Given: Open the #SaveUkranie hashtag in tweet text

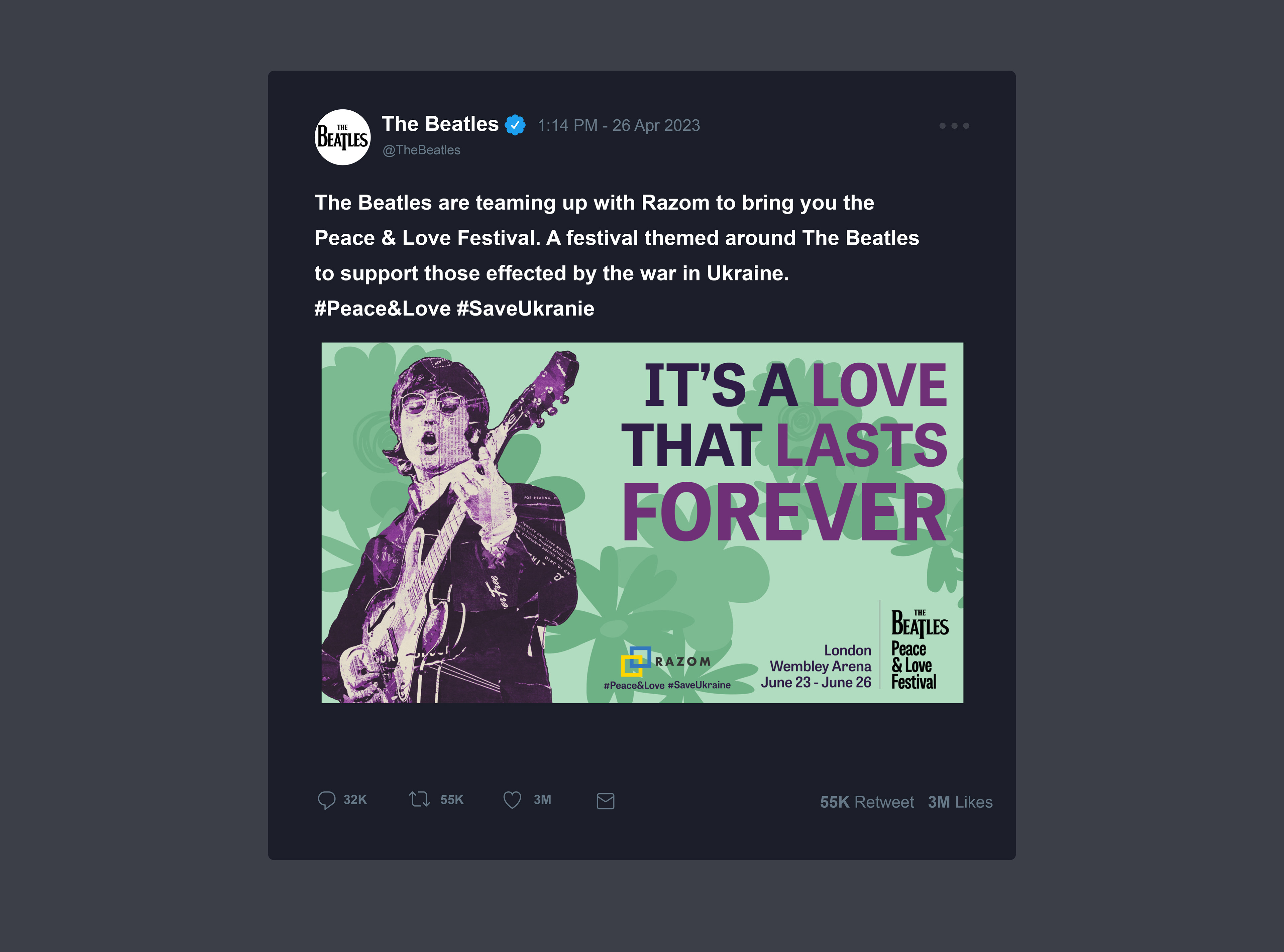Looking at the screenshot, I should coord(525,309).
